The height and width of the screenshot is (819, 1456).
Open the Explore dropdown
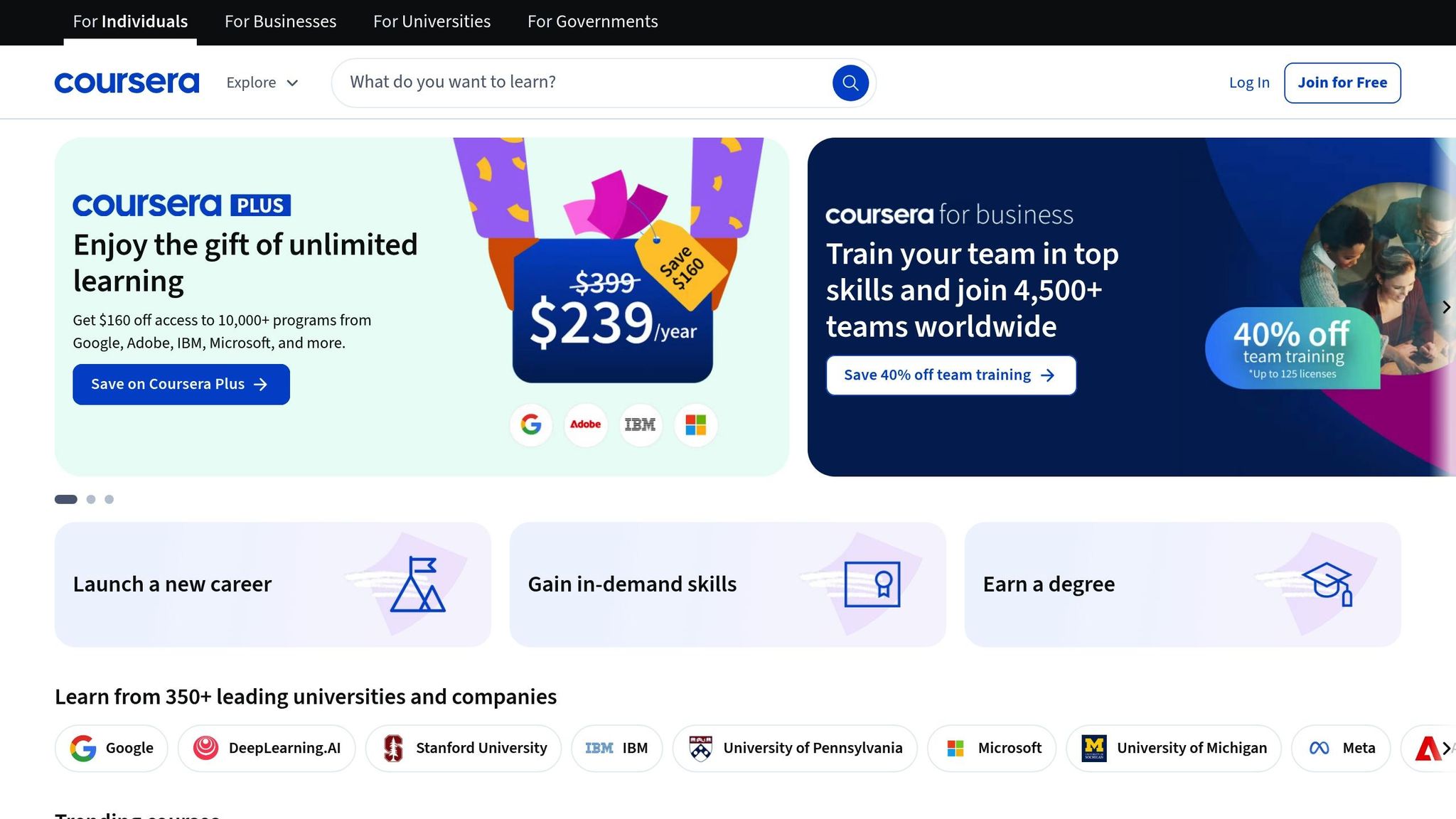(262, 82)
